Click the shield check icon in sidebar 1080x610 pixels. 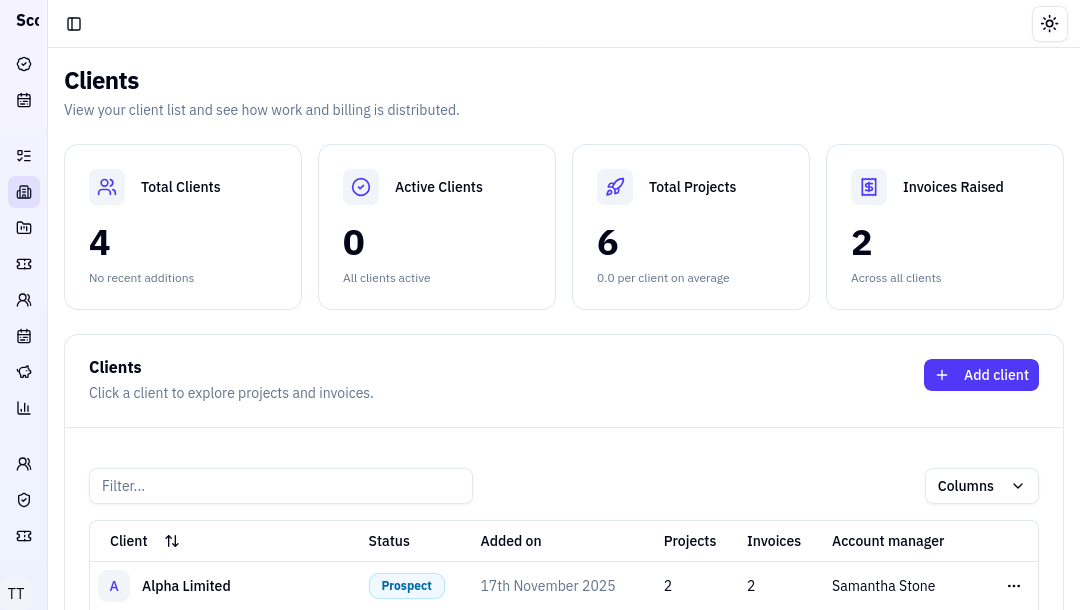pos(24,500)
